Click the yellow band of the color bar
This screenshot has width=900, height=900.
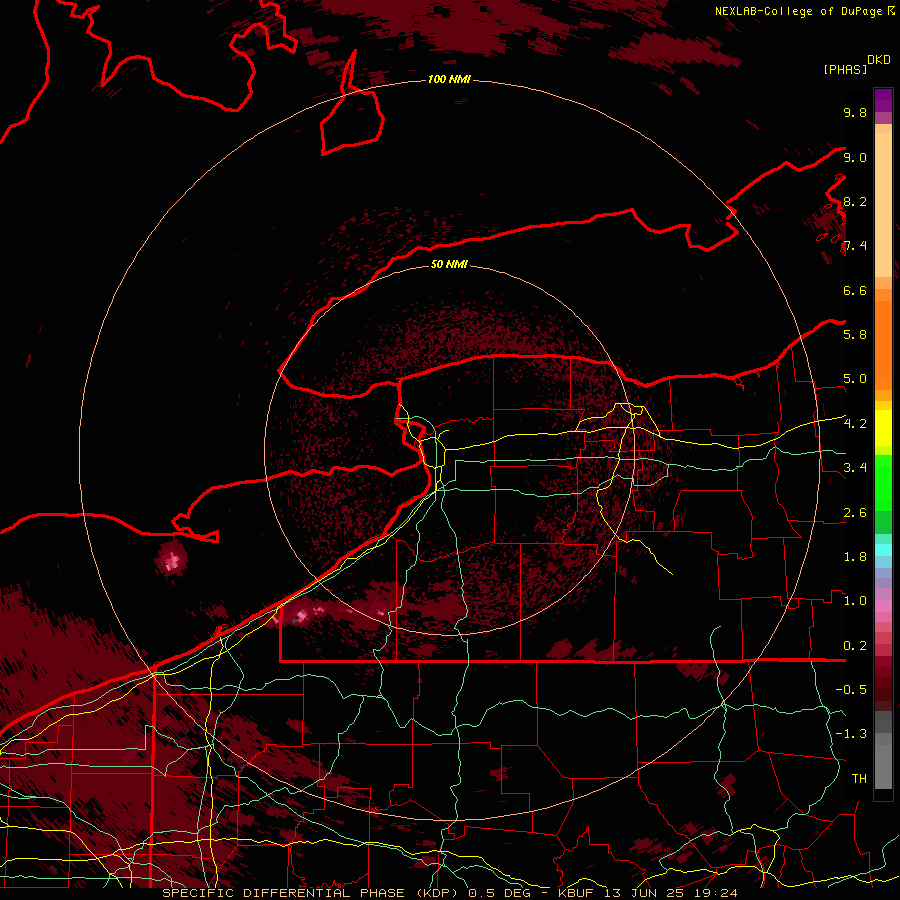(883, 428)
